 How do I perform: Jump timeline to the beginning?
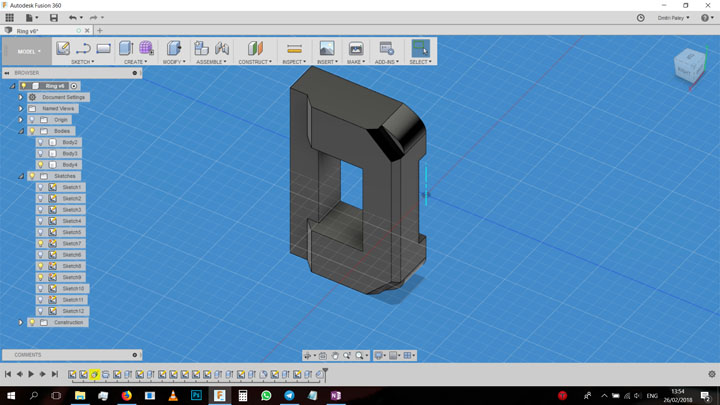[x=8, y=374]
